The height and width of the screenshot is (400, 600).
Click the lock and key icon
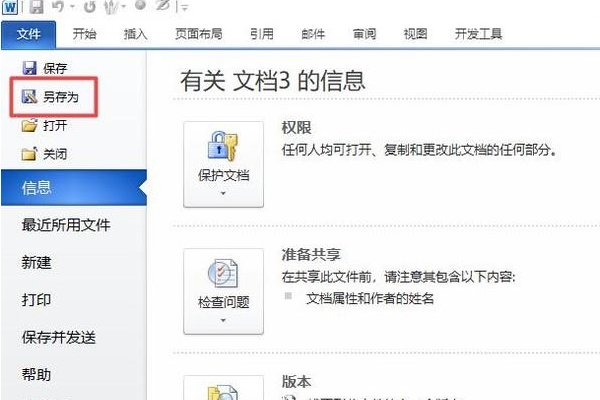coord(223,146)
